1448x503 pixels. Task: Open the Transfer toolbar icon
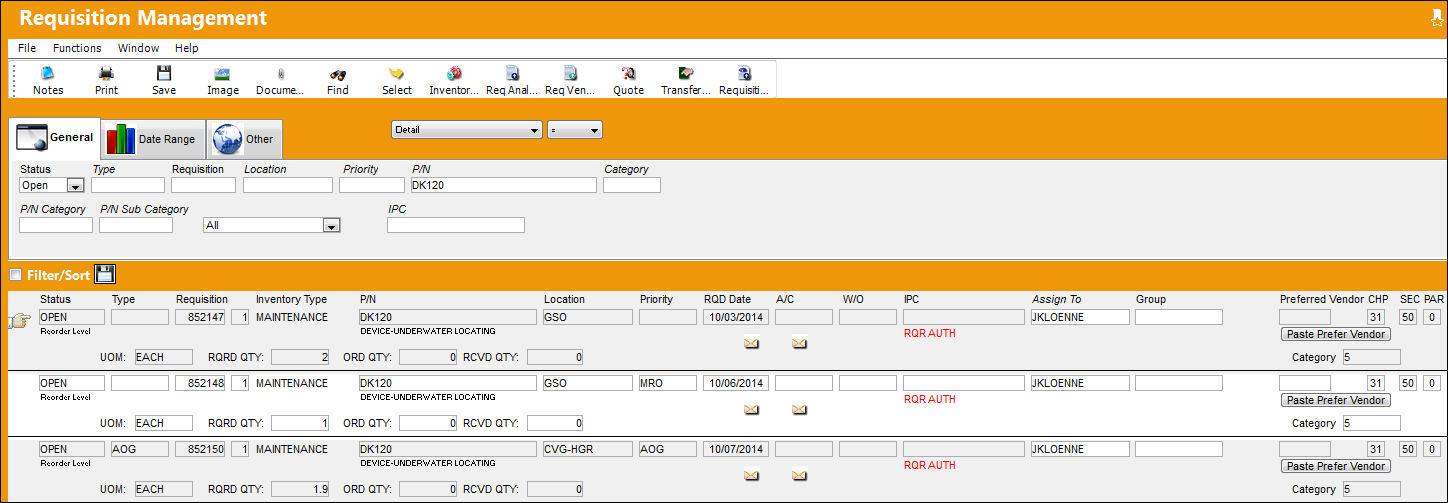[x=686, y=73]
